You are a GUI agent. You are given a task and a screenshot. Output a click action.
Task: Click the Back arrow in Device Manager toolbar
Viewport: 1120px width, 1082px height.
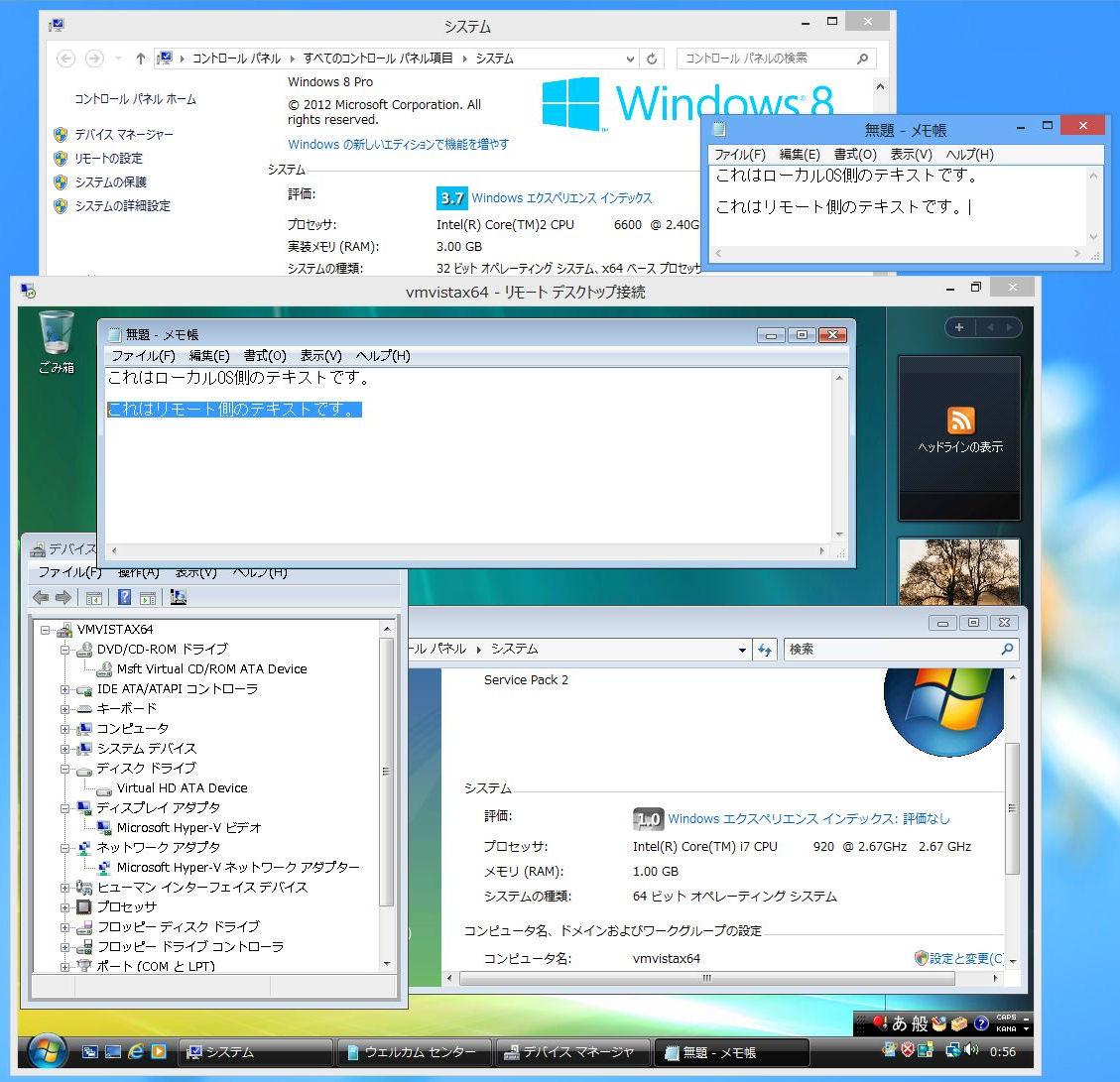41,597
